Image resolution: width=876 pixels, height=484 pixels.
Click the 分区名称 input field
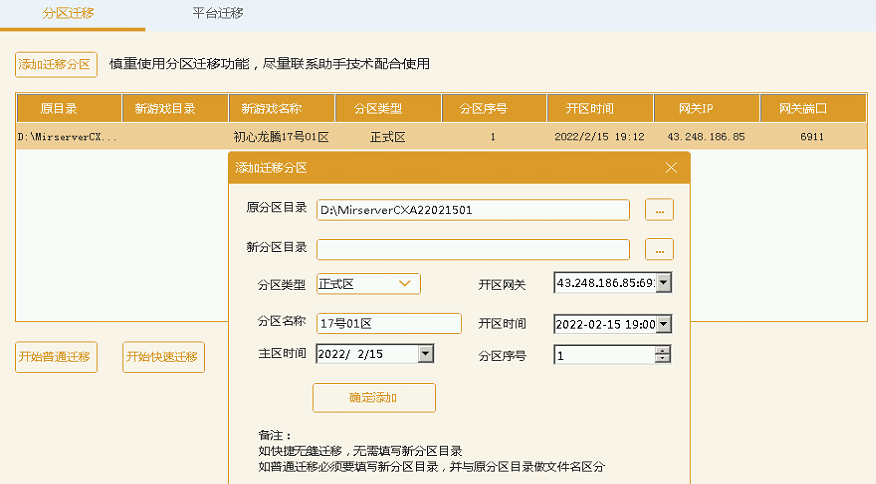388,323
